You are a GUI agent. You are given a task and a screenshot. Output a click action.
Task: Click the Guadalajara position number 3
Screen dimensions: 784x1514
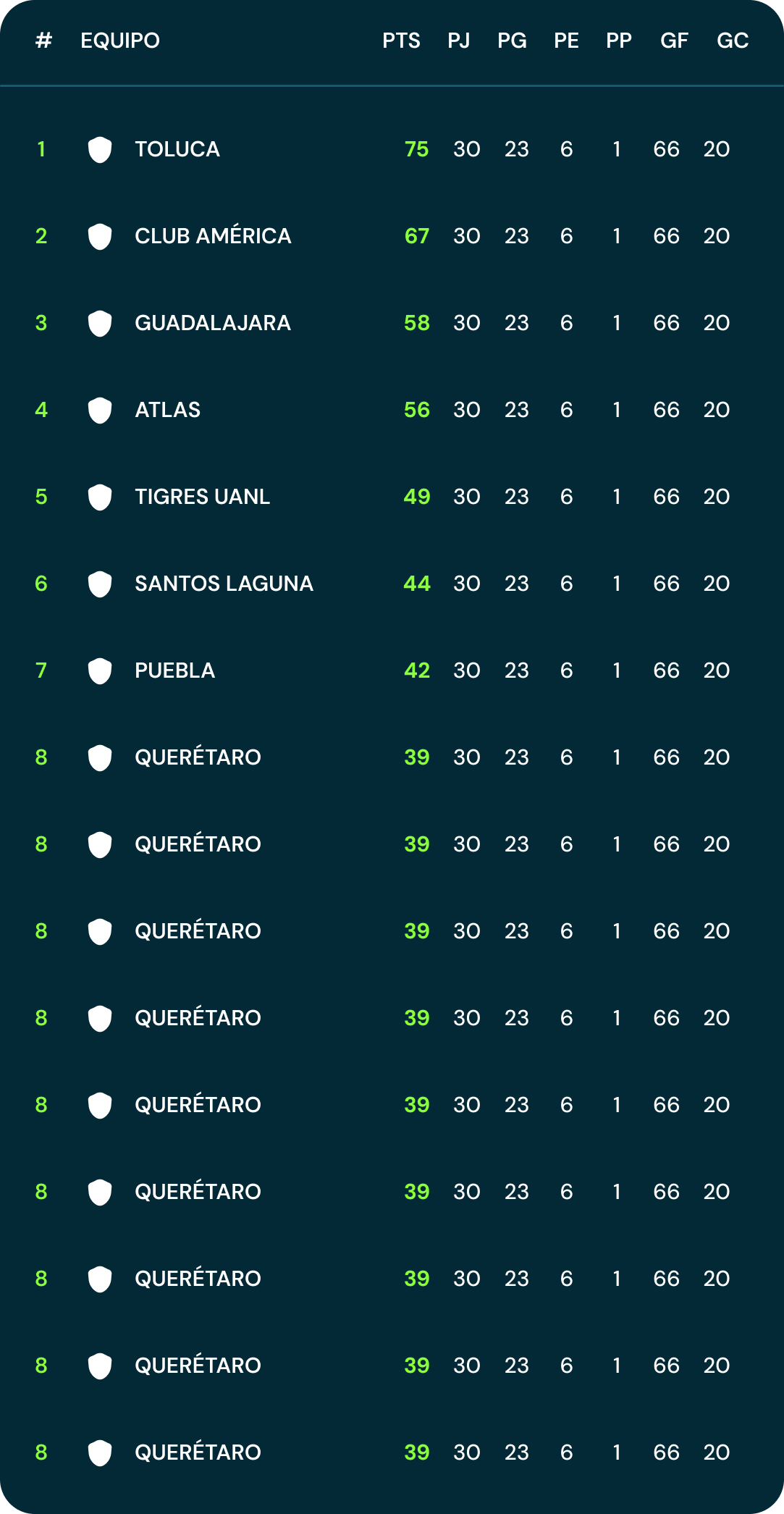[x=41, y=323]
